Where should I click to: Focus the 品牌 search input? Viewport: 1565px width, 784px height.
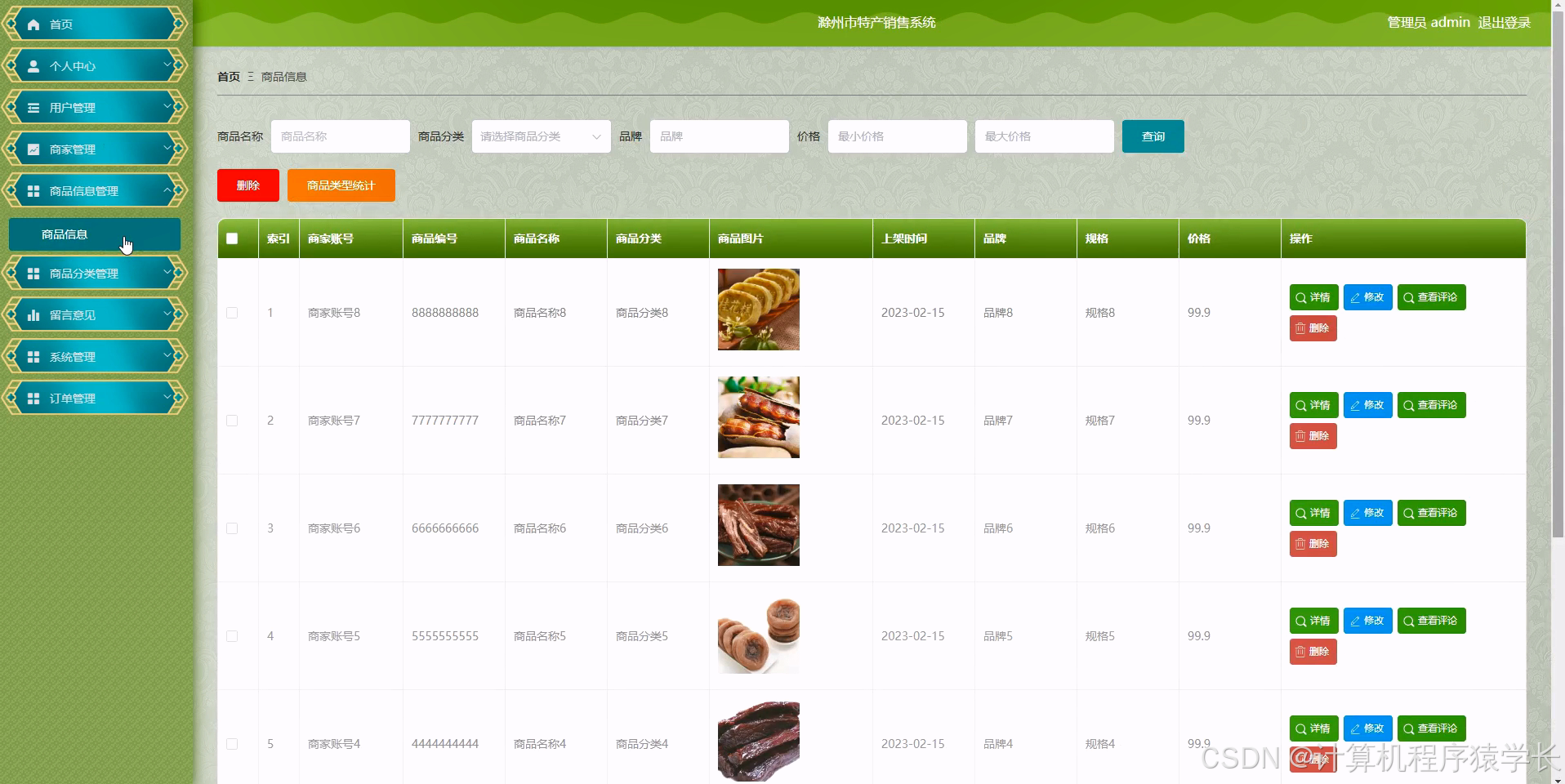tap(720, 136)
